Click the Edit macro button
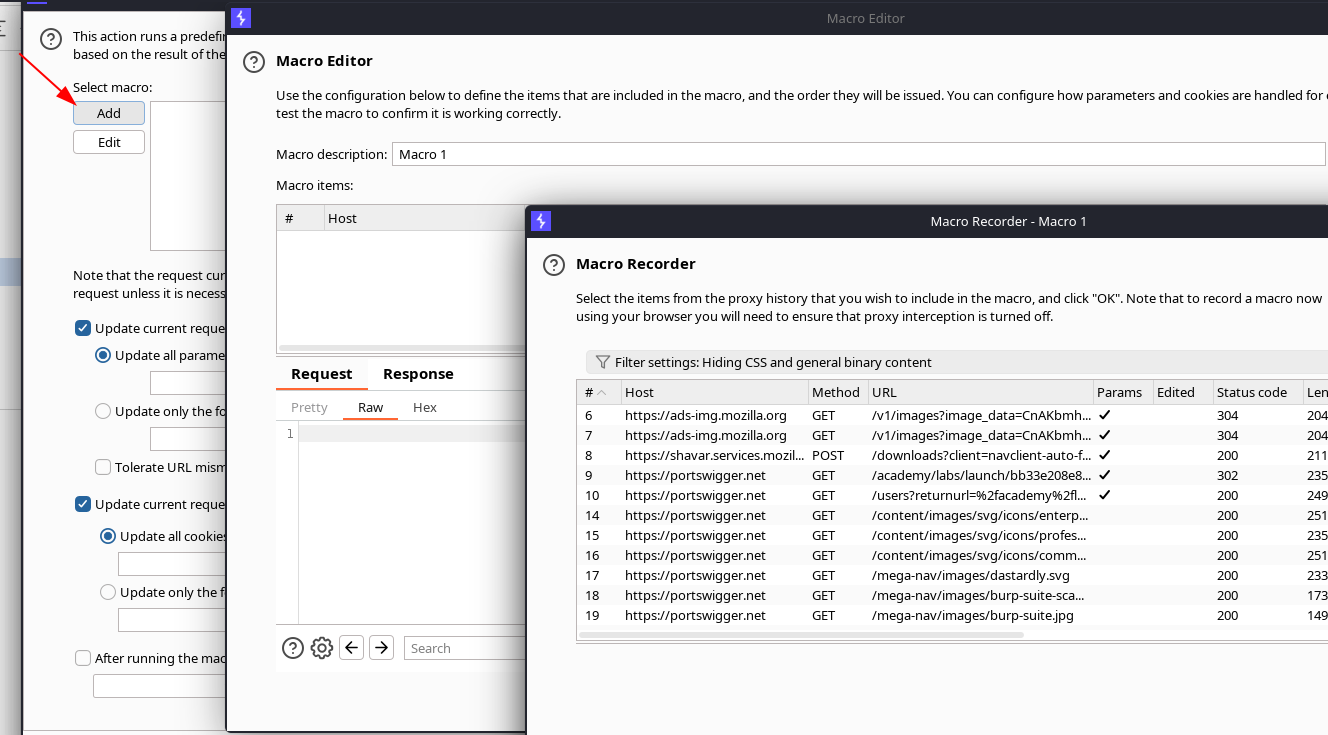Screen dimensions: 1328x735 [x=109, y=142]
